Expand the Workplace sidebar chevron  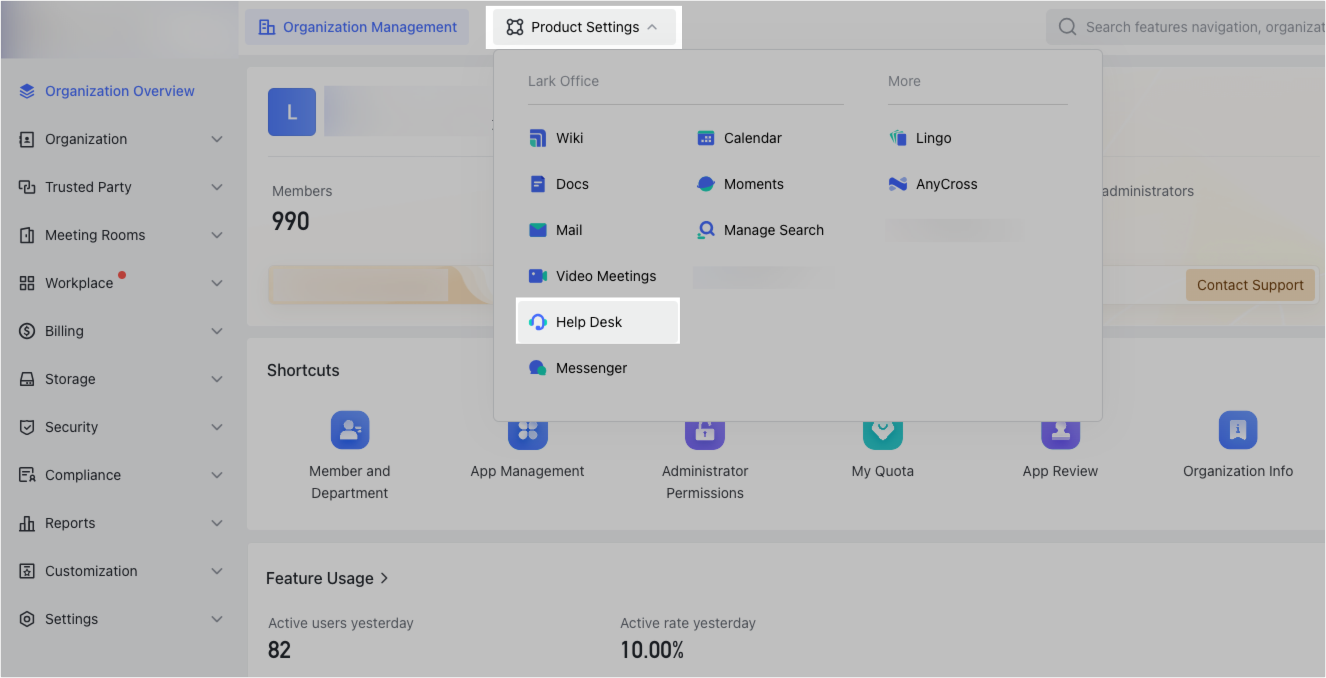217,283
